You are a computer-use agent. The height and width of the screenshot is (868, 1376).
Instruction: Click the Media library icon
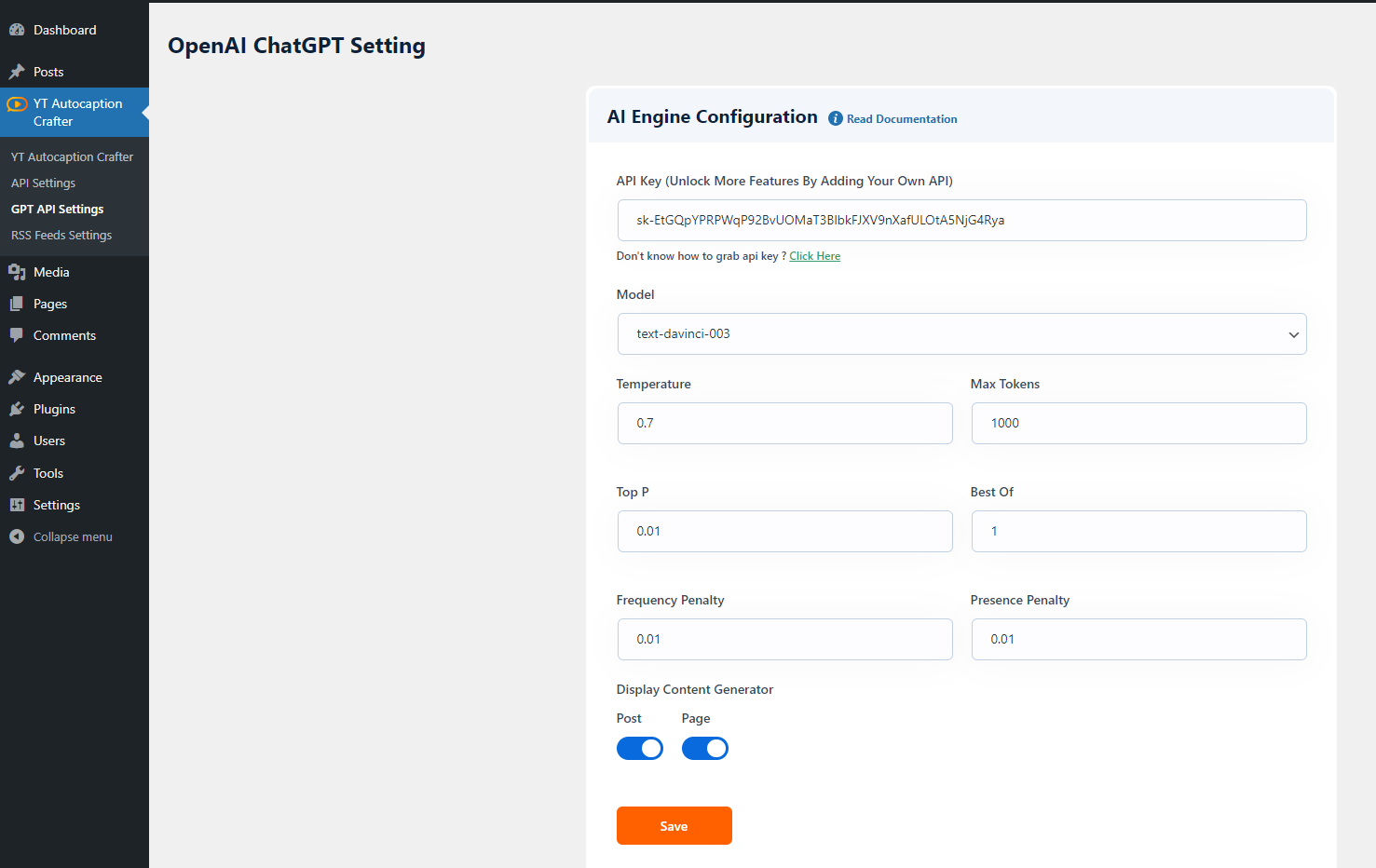17,272
